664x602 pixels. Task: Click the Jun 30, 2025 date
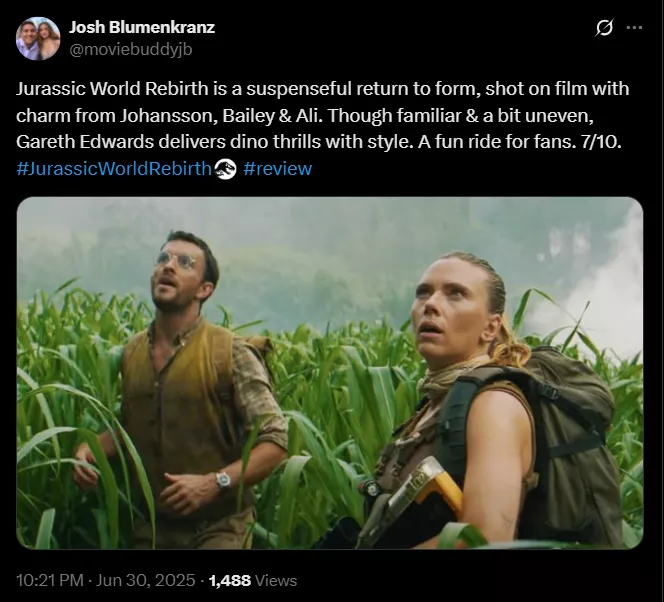tap(145, 580)
